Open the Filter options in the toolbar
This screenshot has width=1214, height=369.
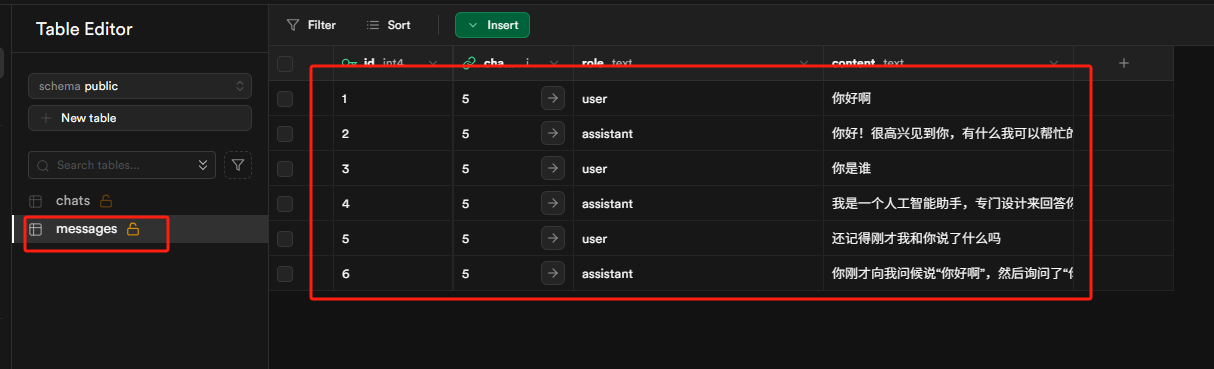pos(311,25)
